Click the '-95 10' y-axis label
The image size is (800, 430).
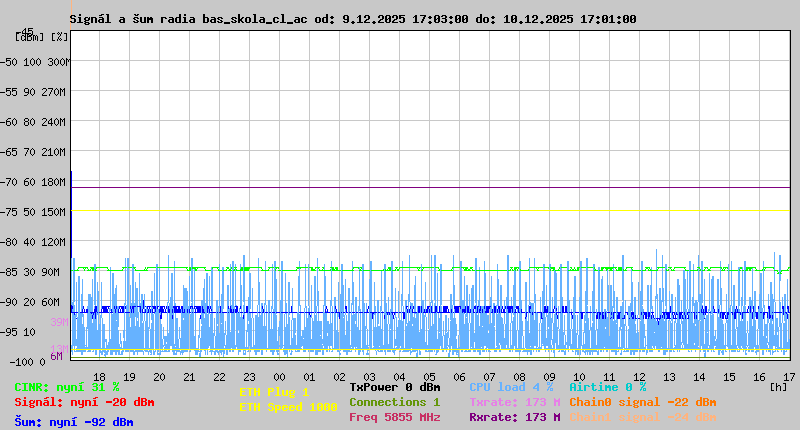tap(18, 333)
